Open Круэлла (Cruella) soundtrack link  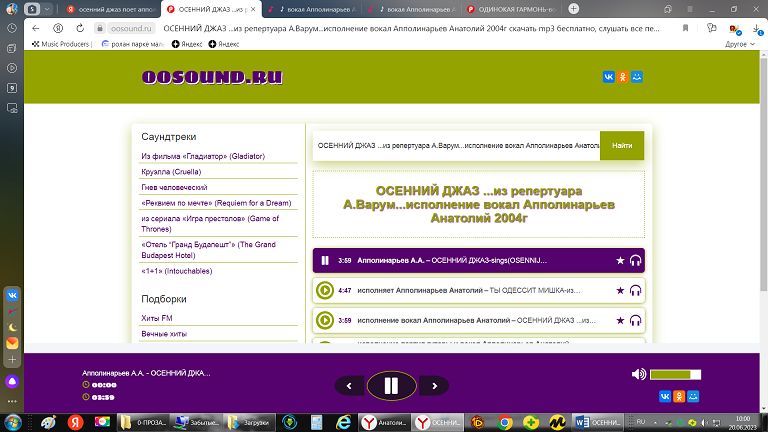171,172
